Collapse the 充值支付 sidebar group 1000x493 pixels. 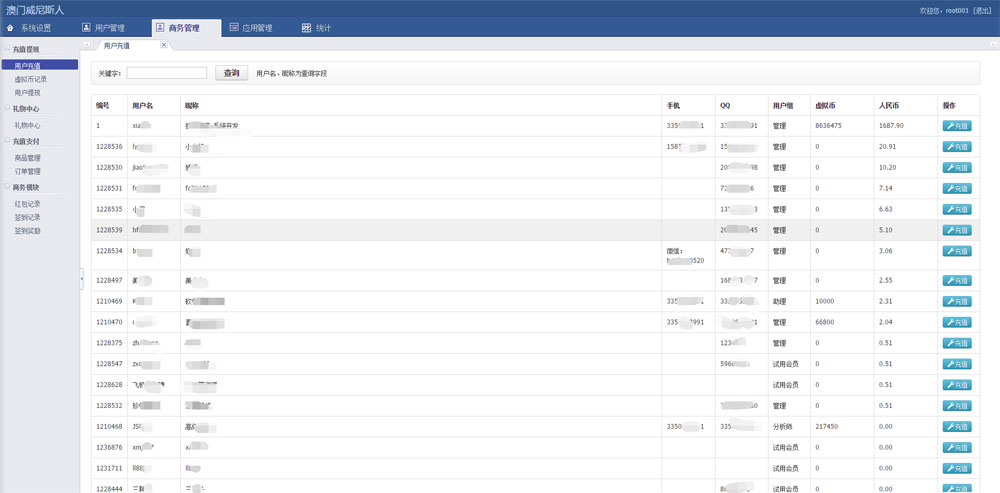click(x=8, y=141)
